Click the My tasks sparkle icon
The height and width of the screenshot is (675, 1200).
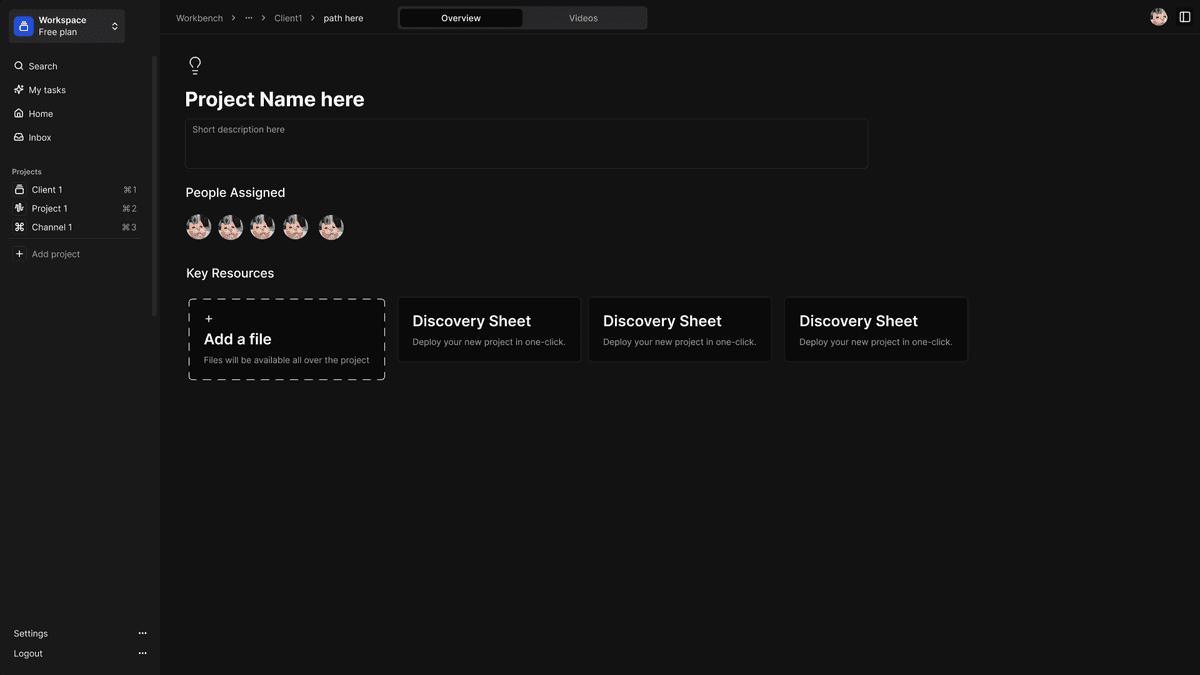[x=19, y=90]
